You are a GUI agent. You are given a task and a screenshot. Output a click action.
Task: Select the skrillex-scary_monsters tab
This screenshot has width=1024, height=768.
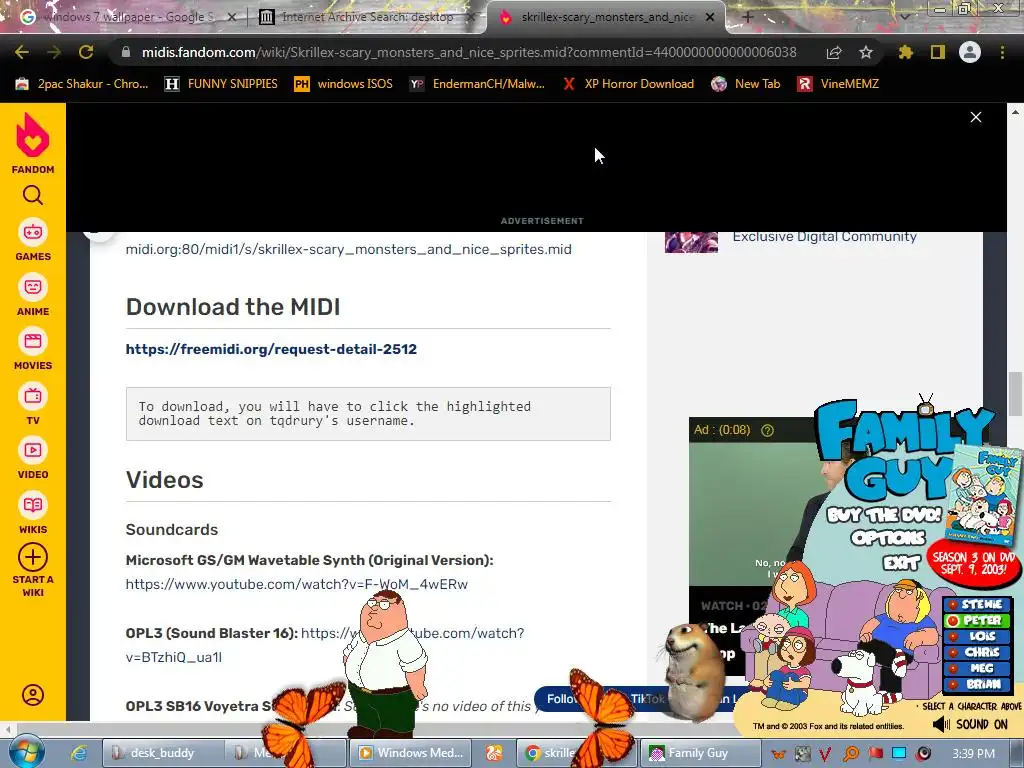tap(606, 17)
